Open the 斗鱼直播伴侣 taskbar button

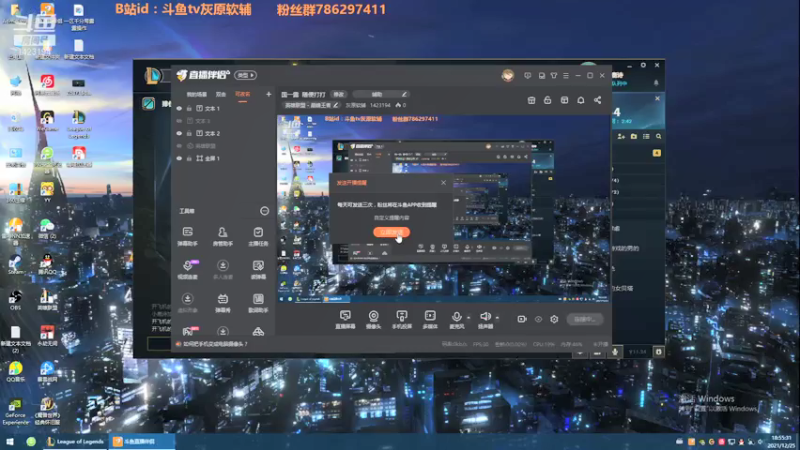(x=141, y=442)
